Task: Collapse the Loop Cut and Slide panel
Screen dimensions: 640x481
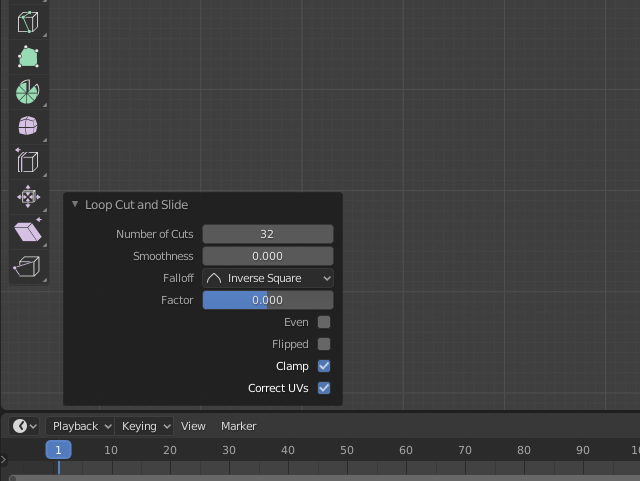Action: (x=75, y=204)
